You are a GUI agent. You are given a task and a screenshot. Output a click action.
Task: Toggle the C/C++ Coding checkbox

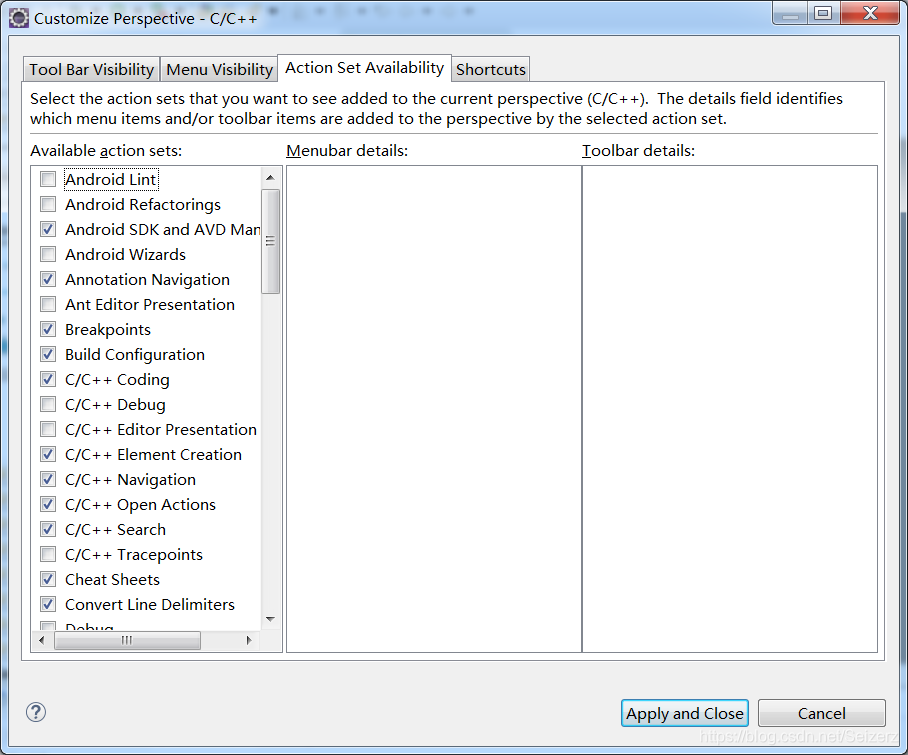click(x=48, y=379)
